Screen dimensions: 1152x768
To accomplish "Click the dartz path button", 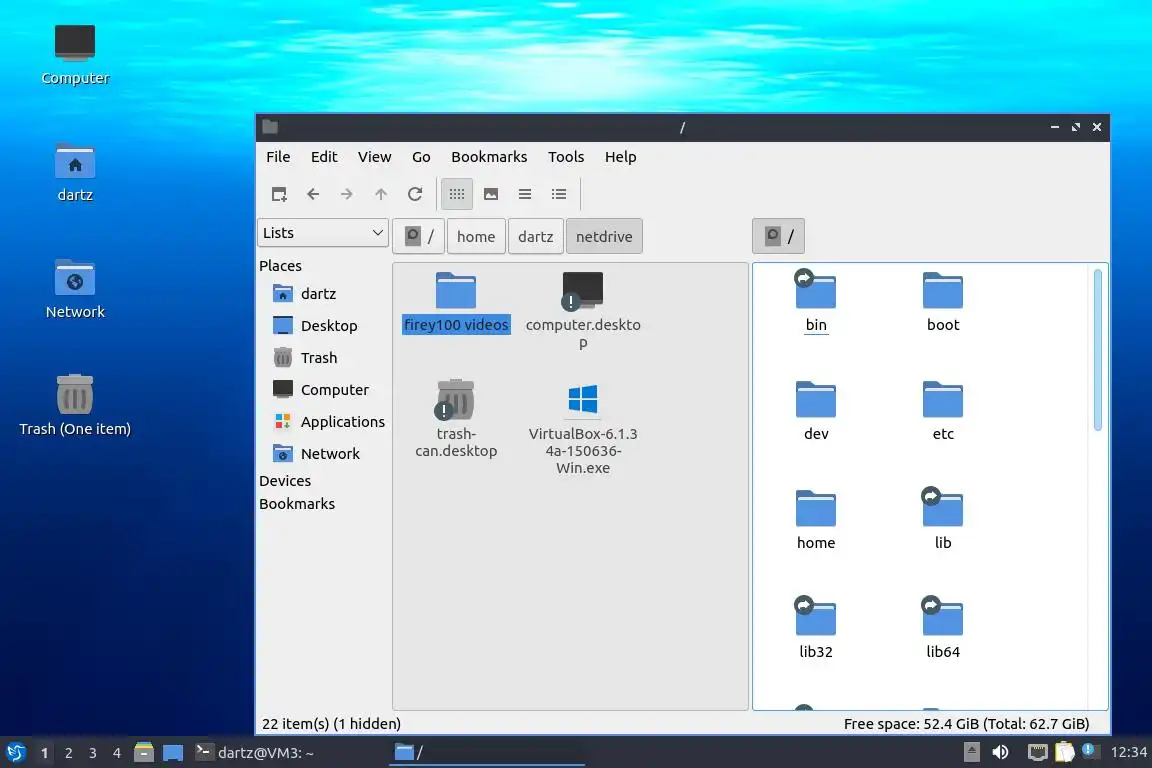I will coord(536,236).
